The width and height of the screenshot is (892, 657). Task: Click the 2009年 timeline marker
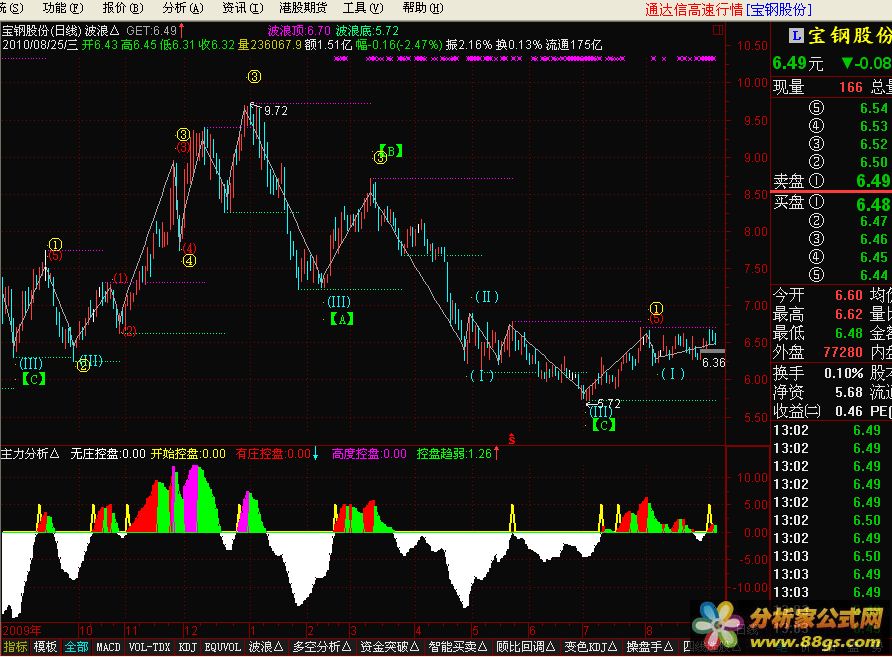22,630
